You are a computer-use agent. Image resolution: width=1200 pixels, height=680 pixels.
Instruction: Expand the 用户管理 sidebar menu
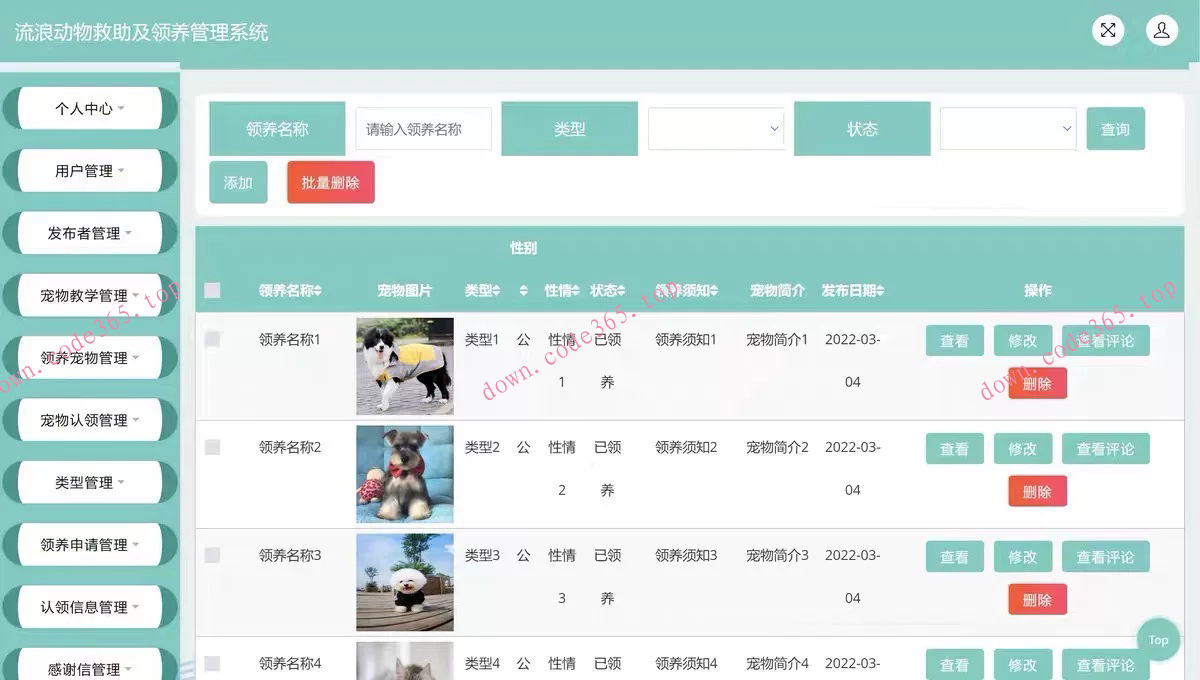click(x=85, y=170)
